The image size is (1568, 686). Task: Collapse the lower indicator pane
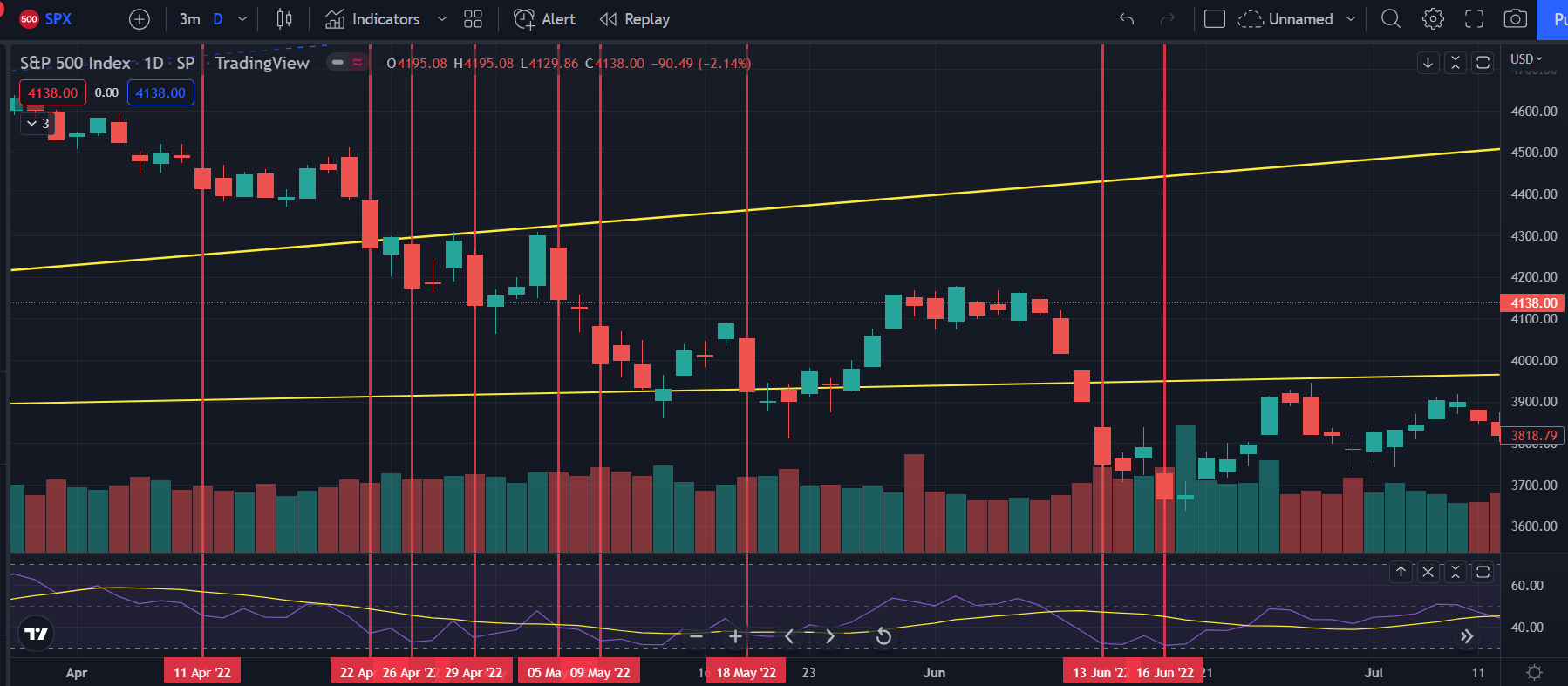pos(1456,572)
